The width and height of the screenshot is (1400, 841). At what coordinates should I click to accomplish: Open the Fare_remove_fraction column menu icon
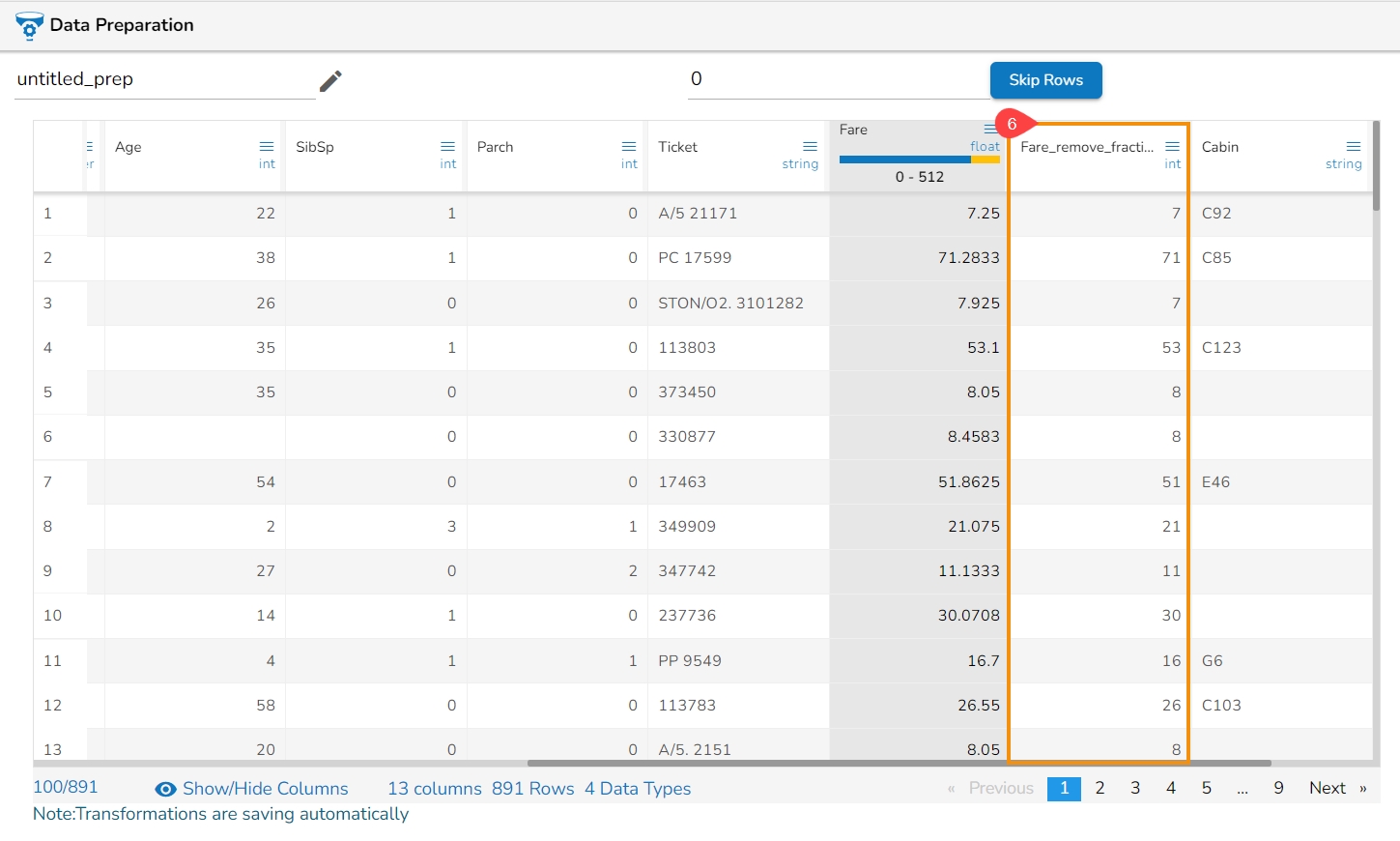tap(1172, 147)
